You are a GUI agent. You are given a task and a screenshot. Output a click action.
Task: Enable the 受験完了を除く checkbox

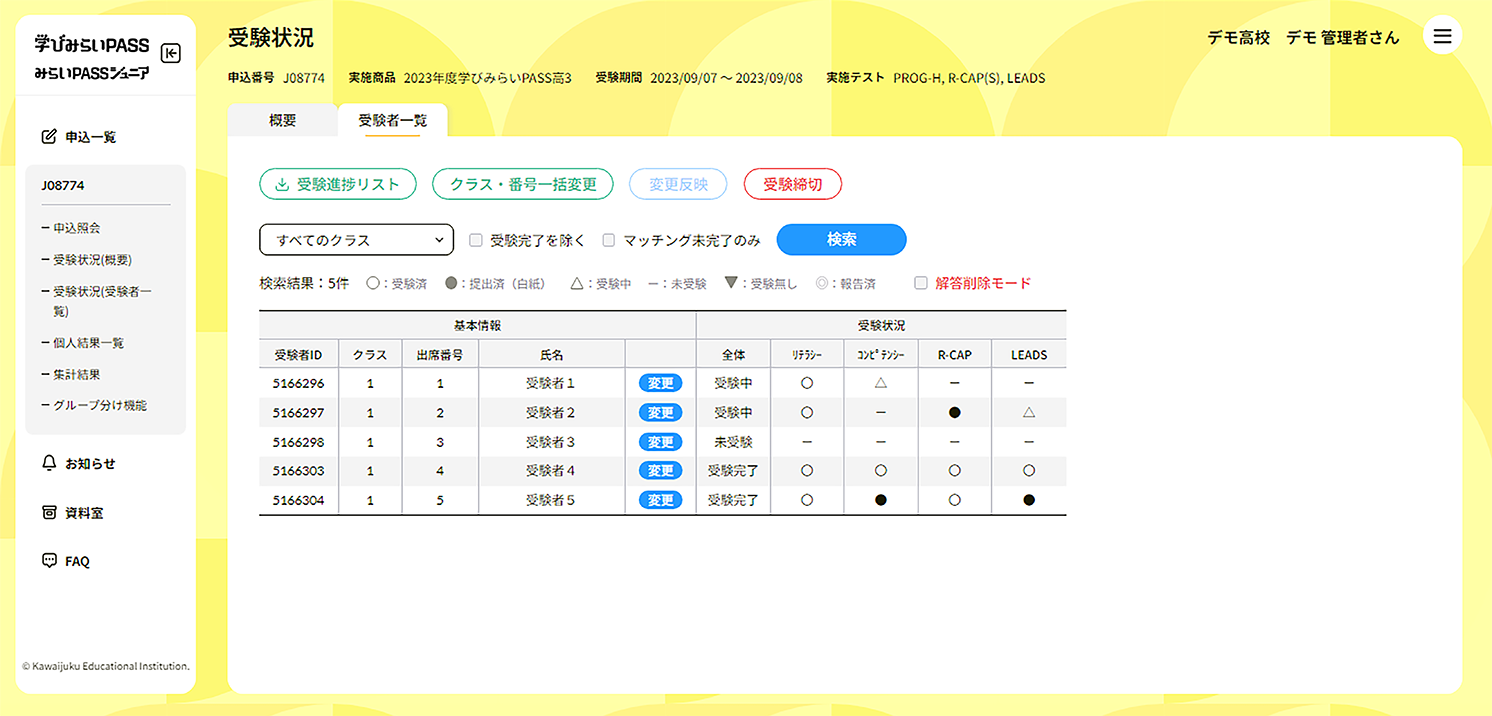pyautogui.click(x=476, y=240)
